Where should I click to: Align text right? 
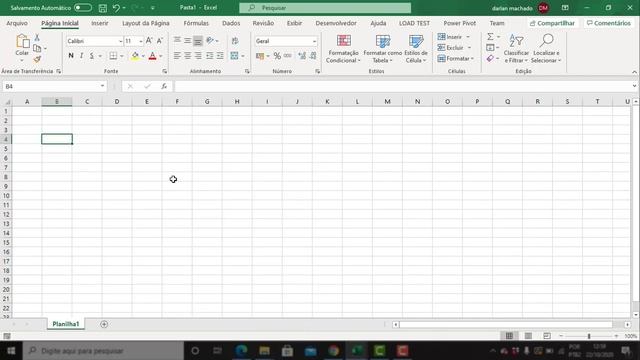point(198,56)
